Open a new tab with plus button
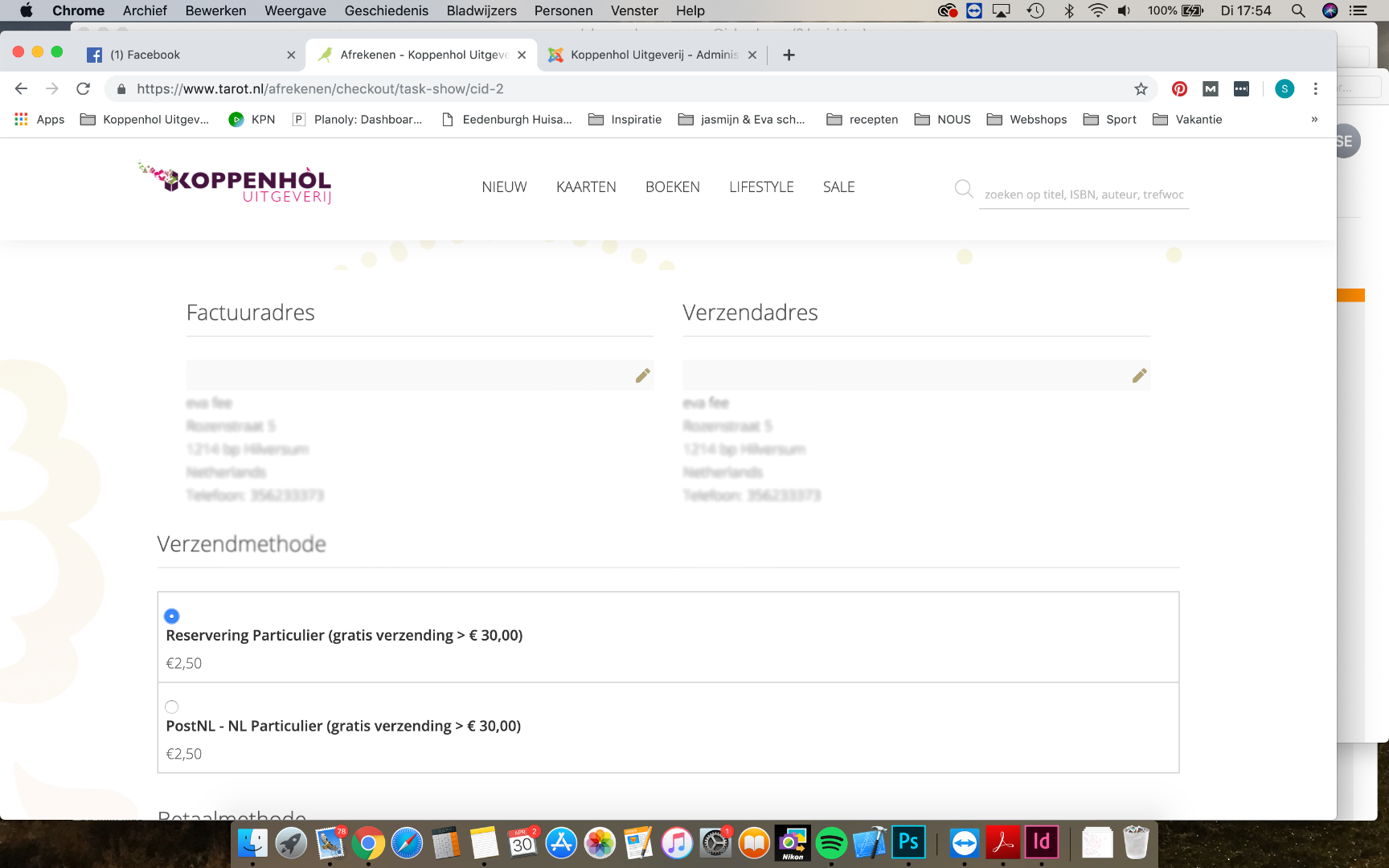Screen dimensions: 1389x868 coord(789,55)
